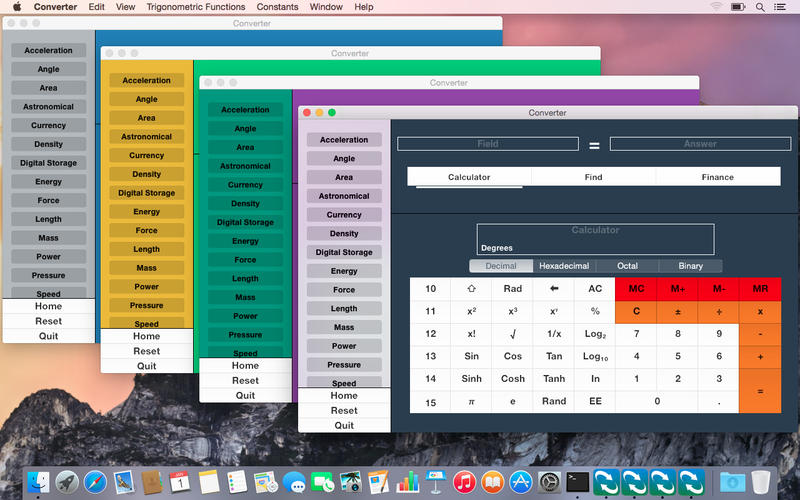Select Hexadecimal number mode
This screenshot has width=800, height=500.
click(x=564, y=266)
